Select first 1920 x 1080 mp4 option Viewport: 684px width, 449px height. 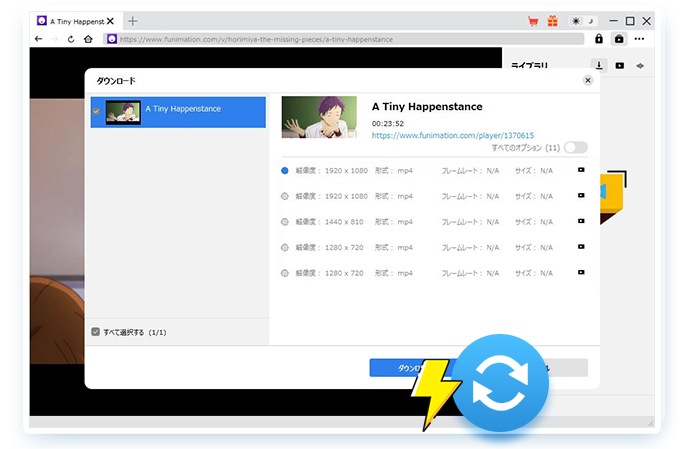click(285, 171)
